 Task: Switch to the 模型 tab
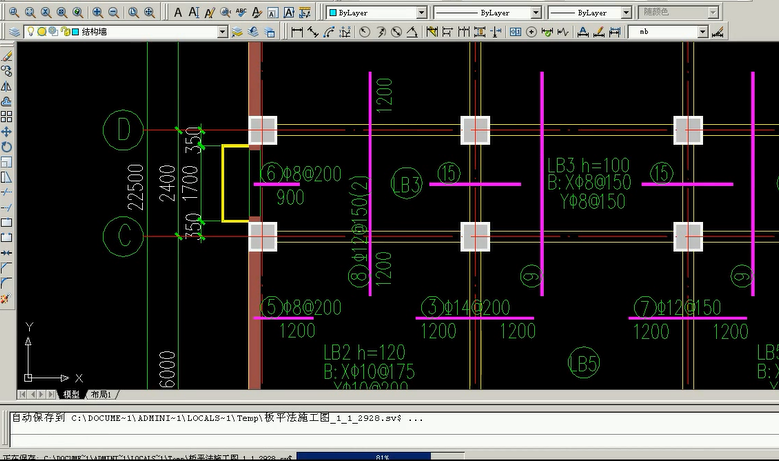point(70,394)
